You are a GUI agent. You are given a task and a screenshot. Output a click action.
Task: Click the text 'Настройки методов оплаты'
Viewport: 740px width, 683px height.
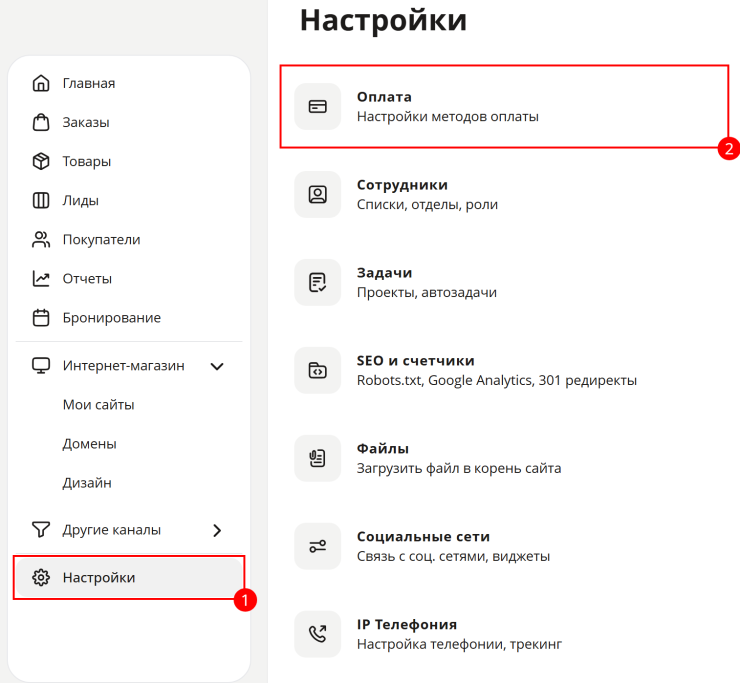click(x=448, y=117)
